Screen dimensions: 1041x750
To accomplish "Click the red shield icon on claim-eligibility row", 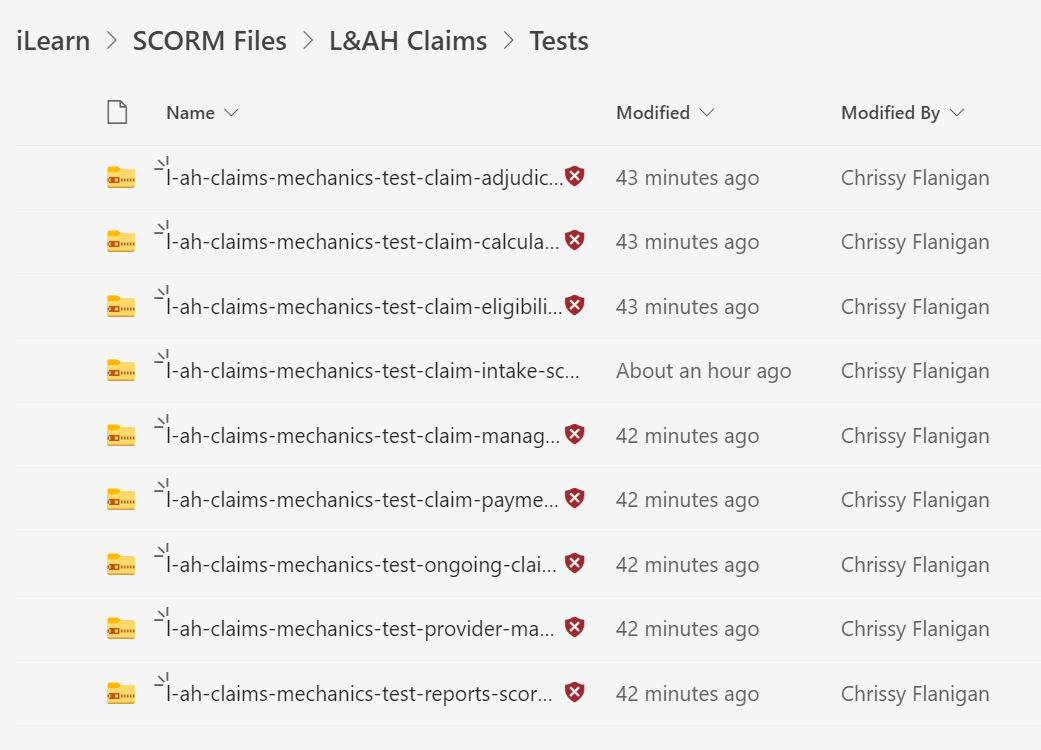I will (574, 304).
